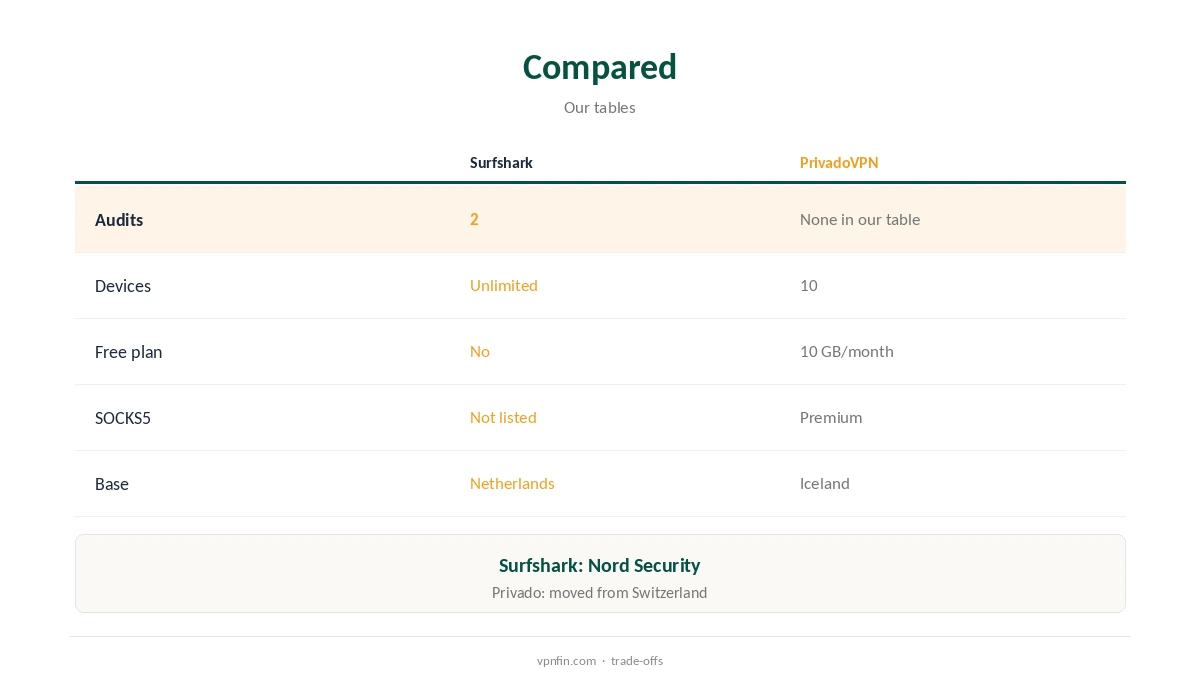Viewport: 1200px width, 680px height.
Task: Click the "Iceland" base value
Action: [825, 483]
